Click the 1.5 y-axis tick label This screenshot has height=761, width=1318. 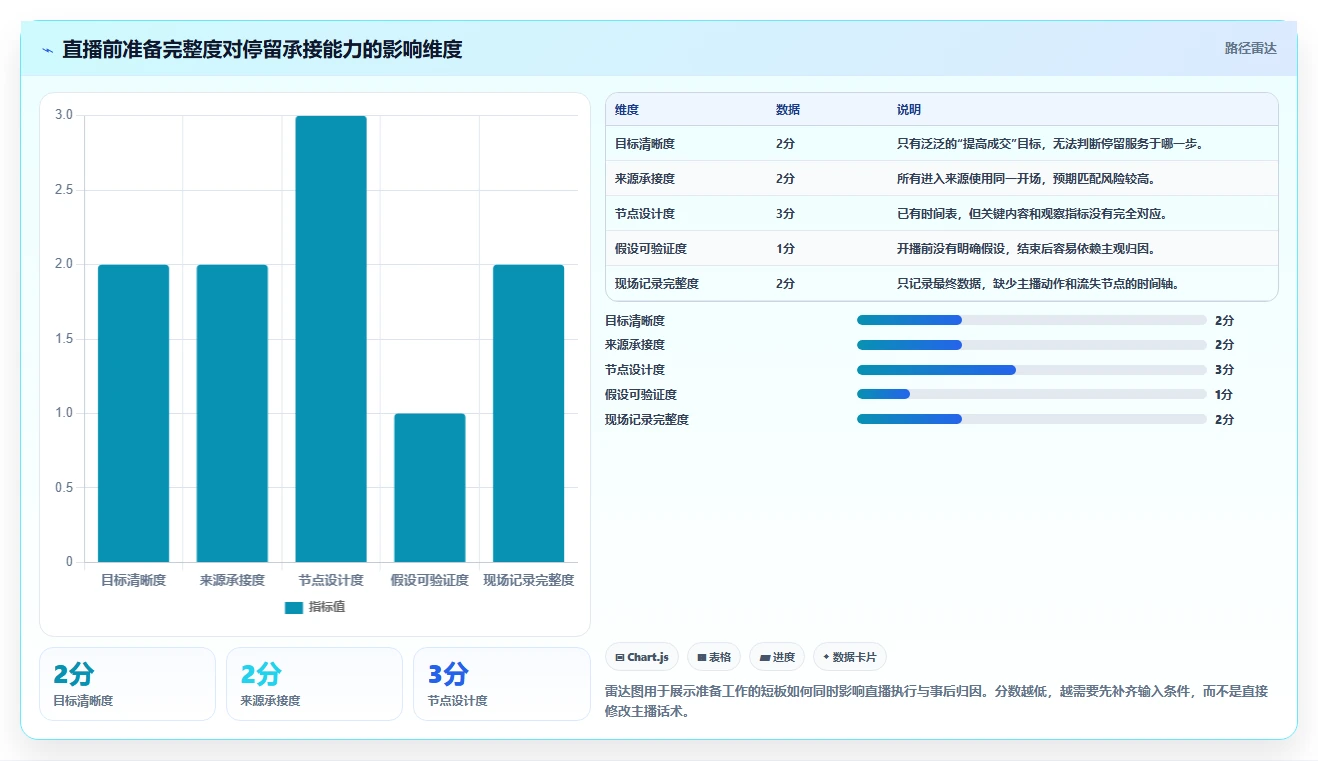[x=64, y=339]
